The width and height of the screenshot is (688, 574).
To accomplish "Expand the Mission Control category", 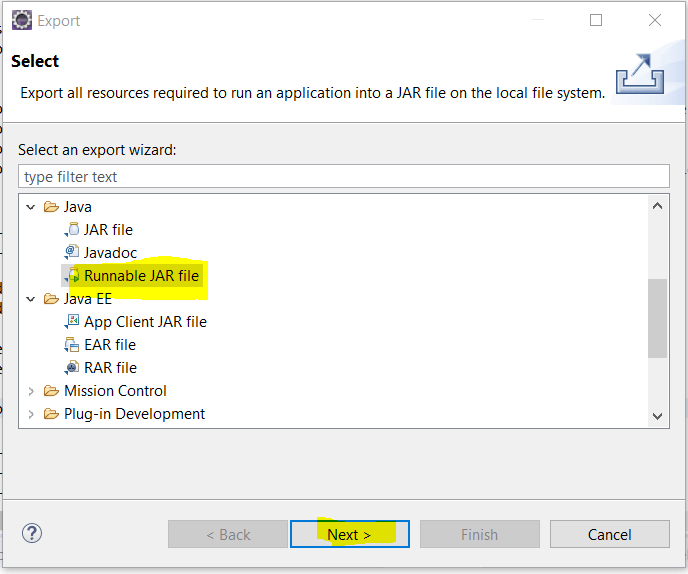I will tap(31, 391).
